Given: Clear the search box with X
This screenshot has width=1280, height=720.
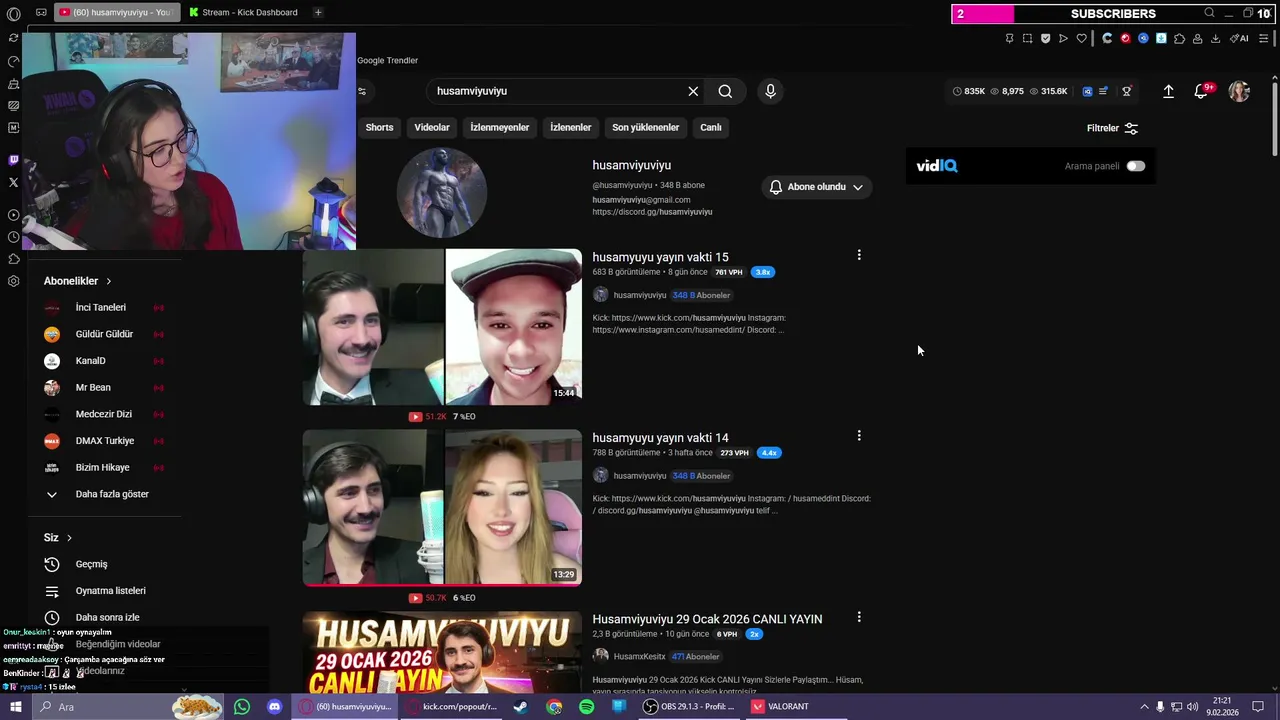Looking at the screenshot, I should [693, 91].
